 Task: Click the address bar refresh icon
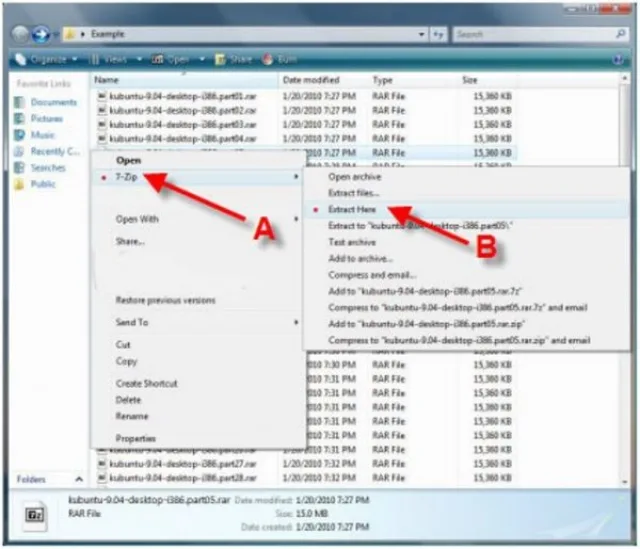(438, 34)
